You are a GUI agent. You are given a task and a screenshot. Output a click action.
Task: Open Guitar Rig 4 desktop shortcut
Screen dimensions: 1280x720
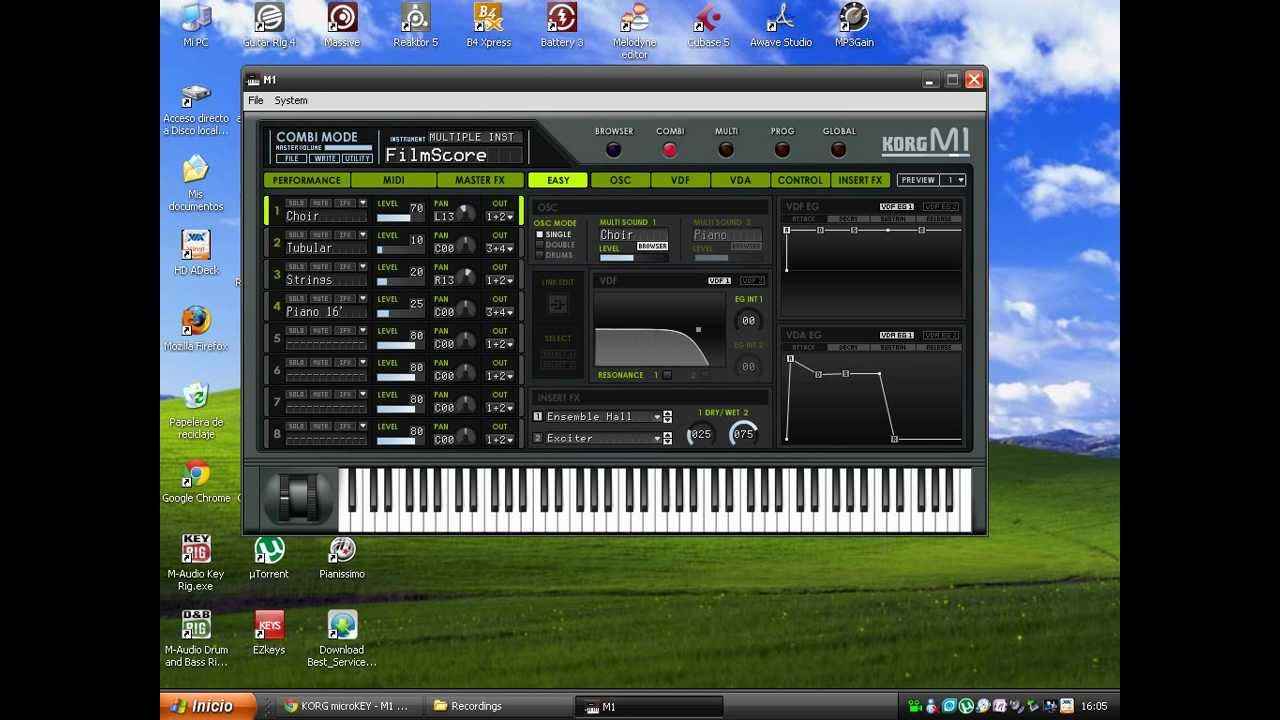click(269, 26)
